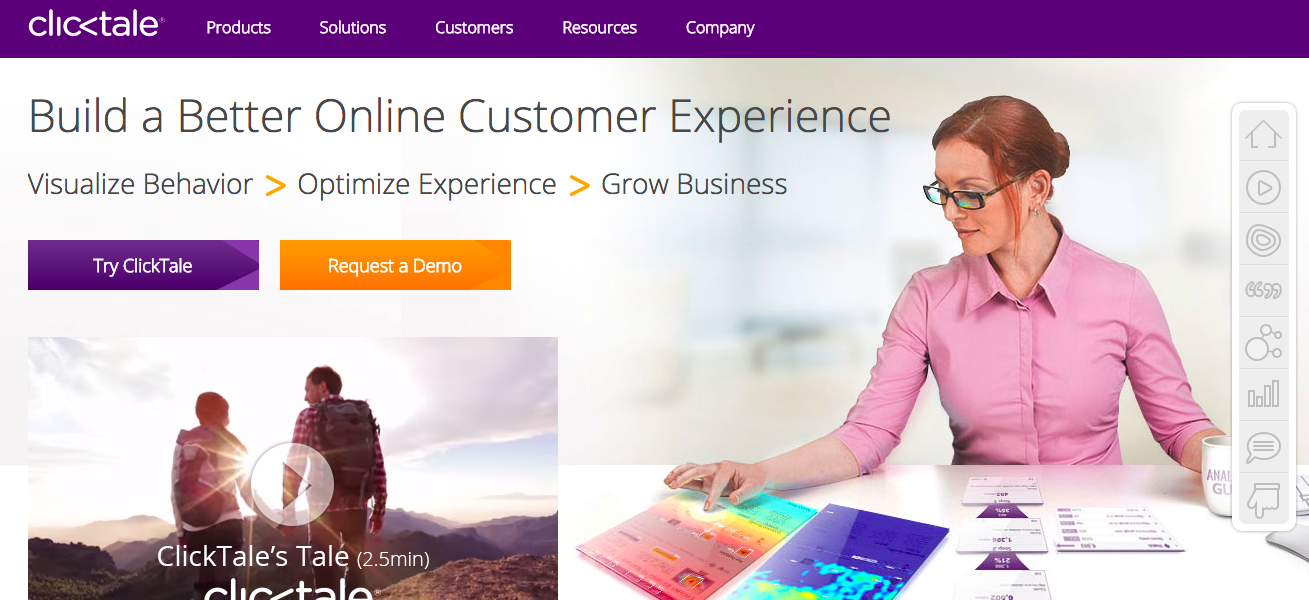Screen dimensions: 1309x600
Task: Click the home icon in side panel
Action: 1263,134
